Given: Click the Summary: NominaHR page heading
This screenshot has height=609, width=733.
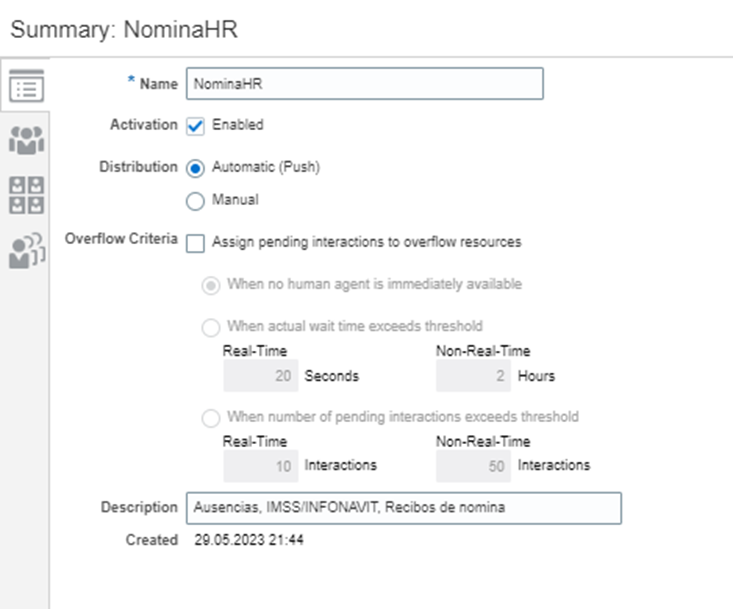Looking at the screenshot, I should 124,29.
